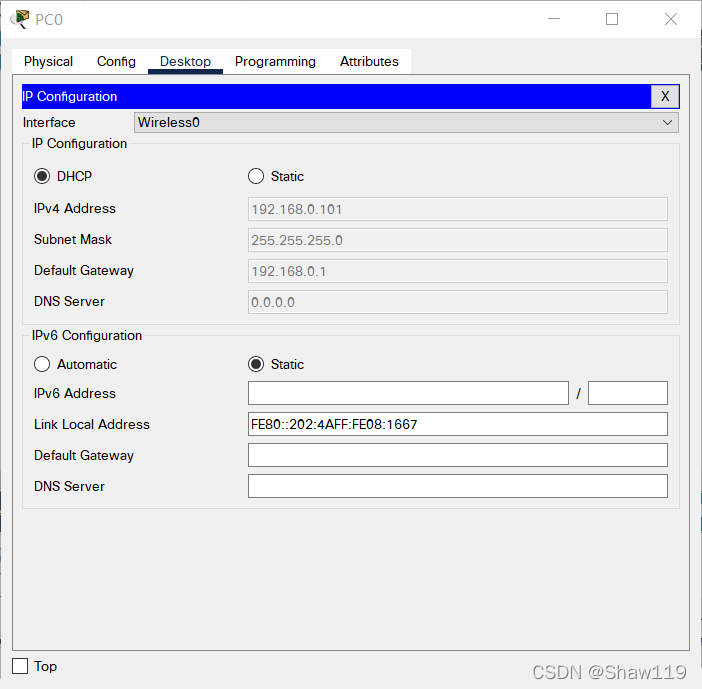This screenshot has width=702, height=689.
Task: Select the Desktop tab
Action: coord(185,61)
